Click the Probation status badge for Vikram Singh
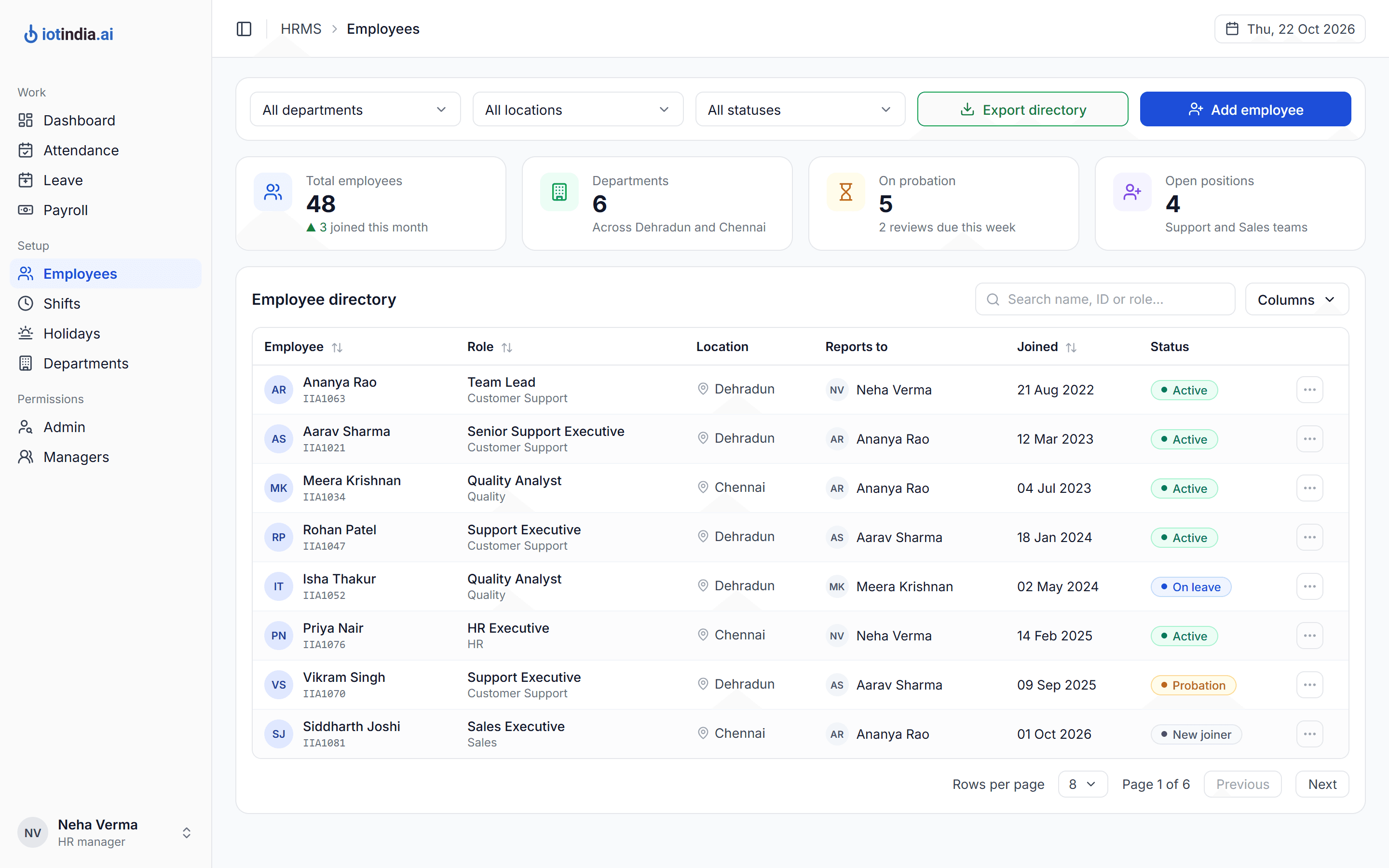The width and height of the screenshot is (1389, 868). 1193,685
